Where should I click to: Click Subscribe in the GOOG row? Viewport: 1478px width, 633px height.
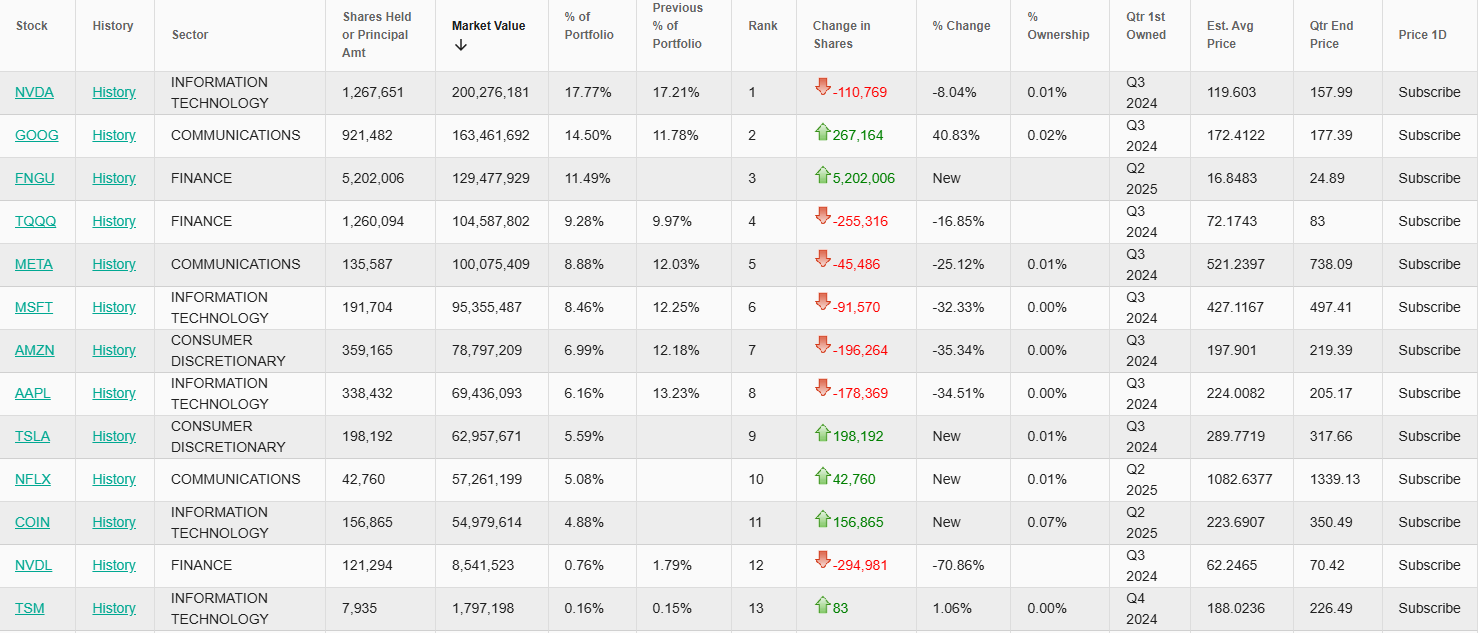point(1429,135)
